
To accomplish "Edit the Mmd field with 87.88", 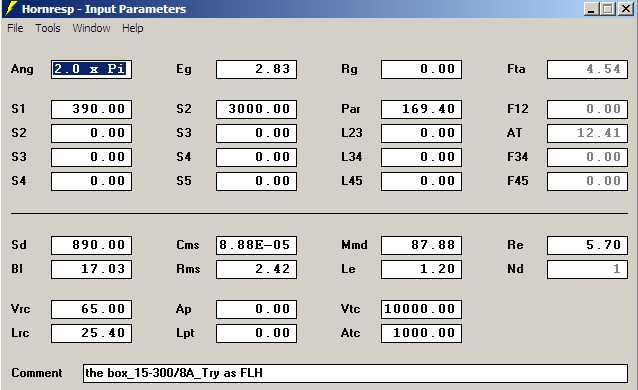I will 422,245.
